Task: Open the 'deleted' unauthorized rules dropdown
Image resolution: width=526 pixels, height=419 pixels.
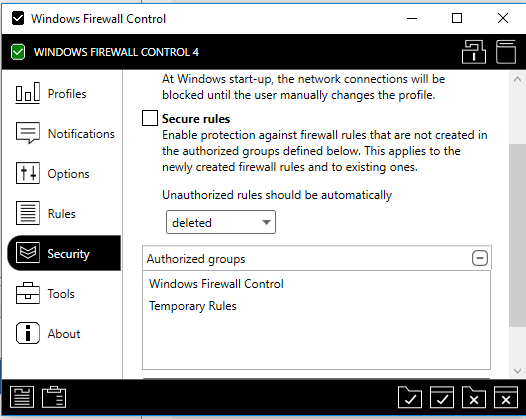Action: coord(221,222)
